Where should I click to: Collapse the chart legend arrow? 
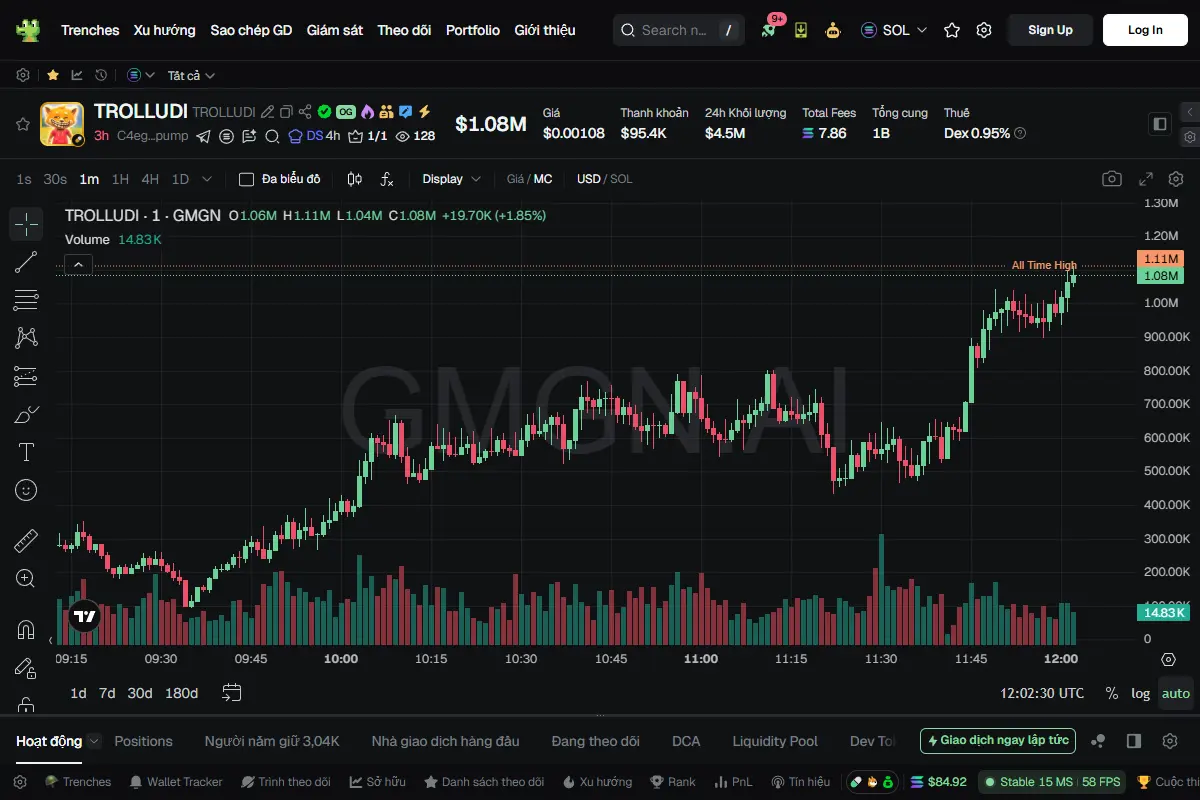79,265
